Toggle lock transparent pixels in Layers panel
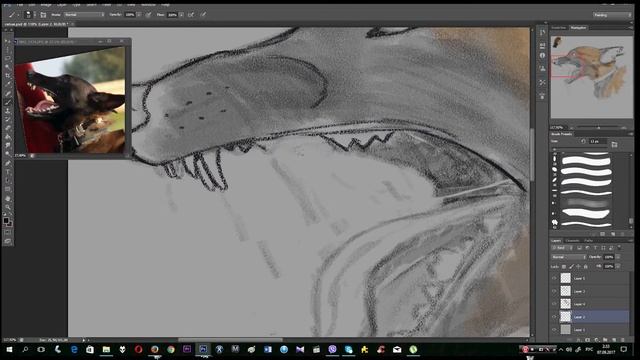 (564, 267)
